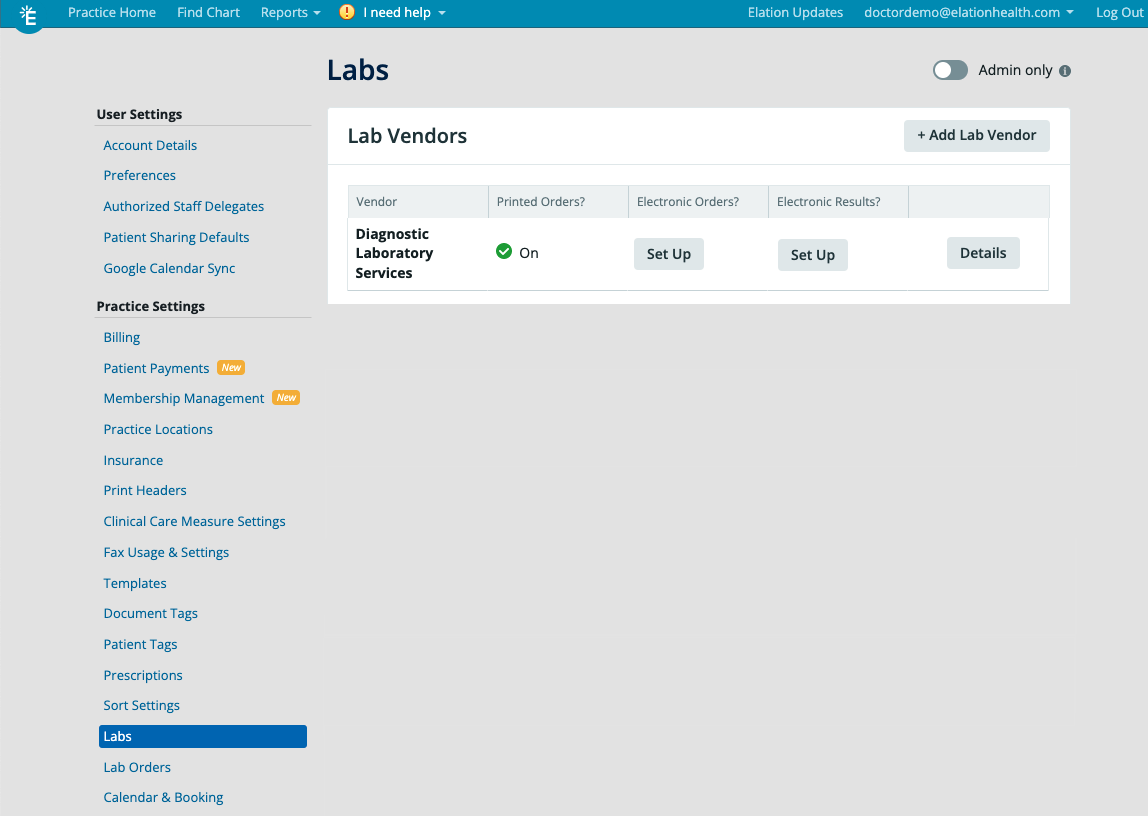
Task: Open Authorized Staff Delegates
Action: pyautogui.click(x=184, y=206)
